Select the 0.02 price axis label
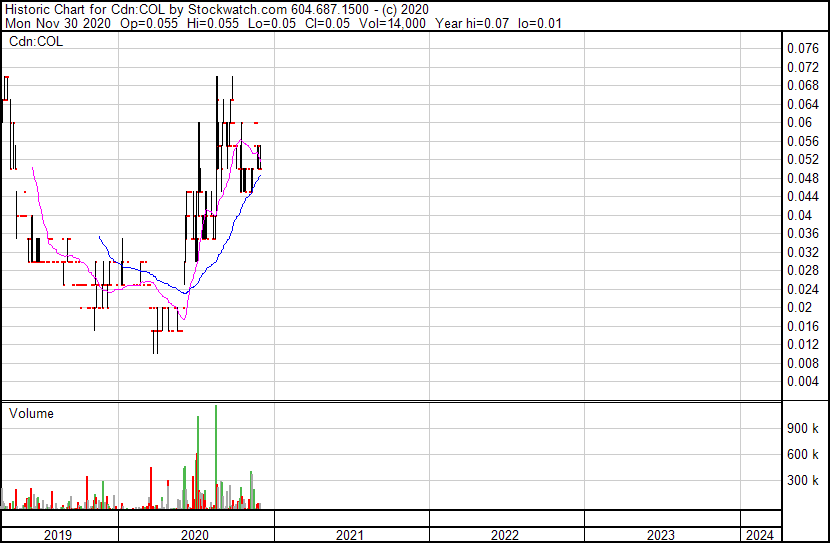The image size is (830, 543). click(800, 307)
